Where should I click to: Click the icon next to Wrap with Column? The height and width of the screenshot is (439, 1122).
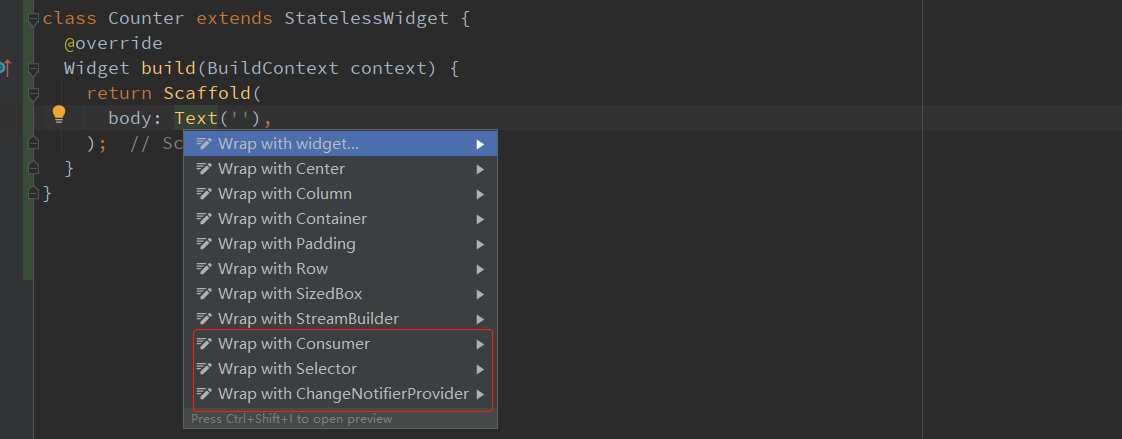[204, 194]
